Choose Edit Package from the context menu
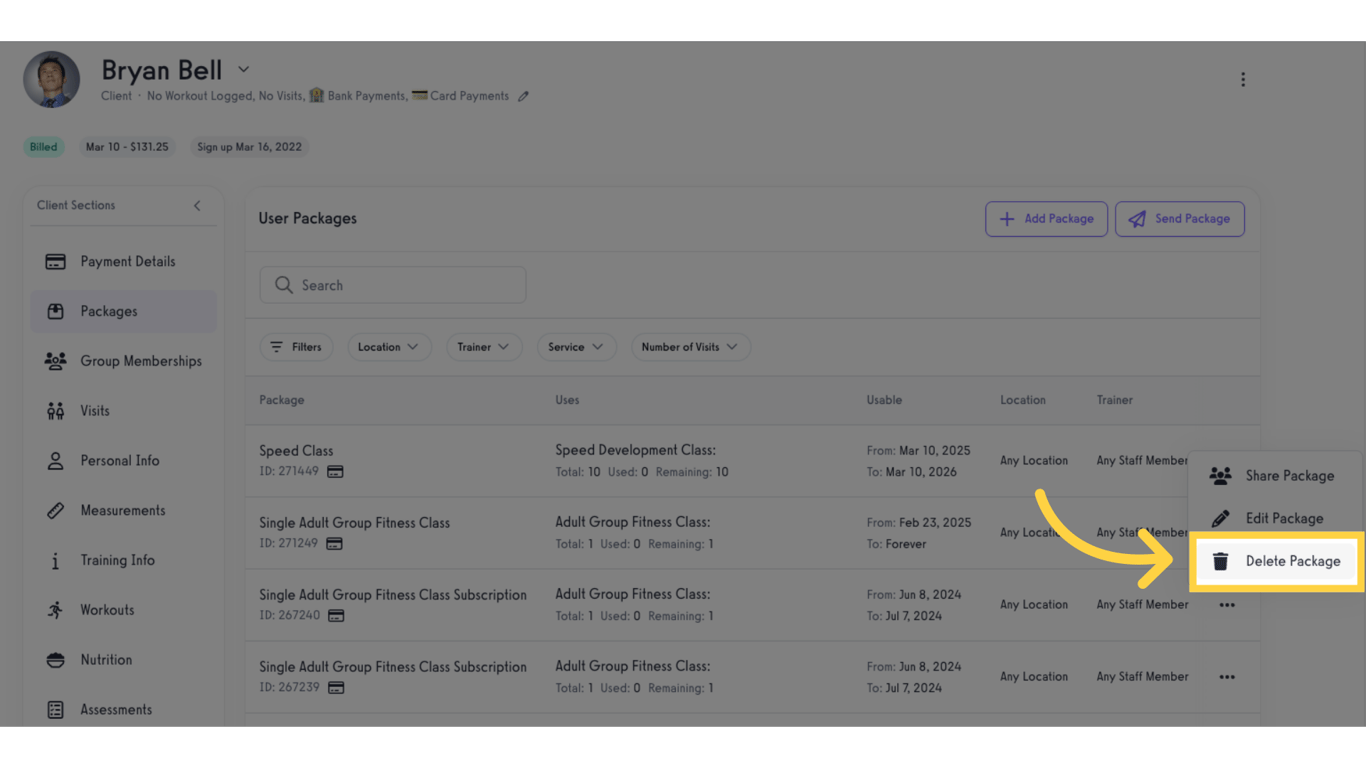The height and width of the screenshot is (768, 1366). [1275, 519]
